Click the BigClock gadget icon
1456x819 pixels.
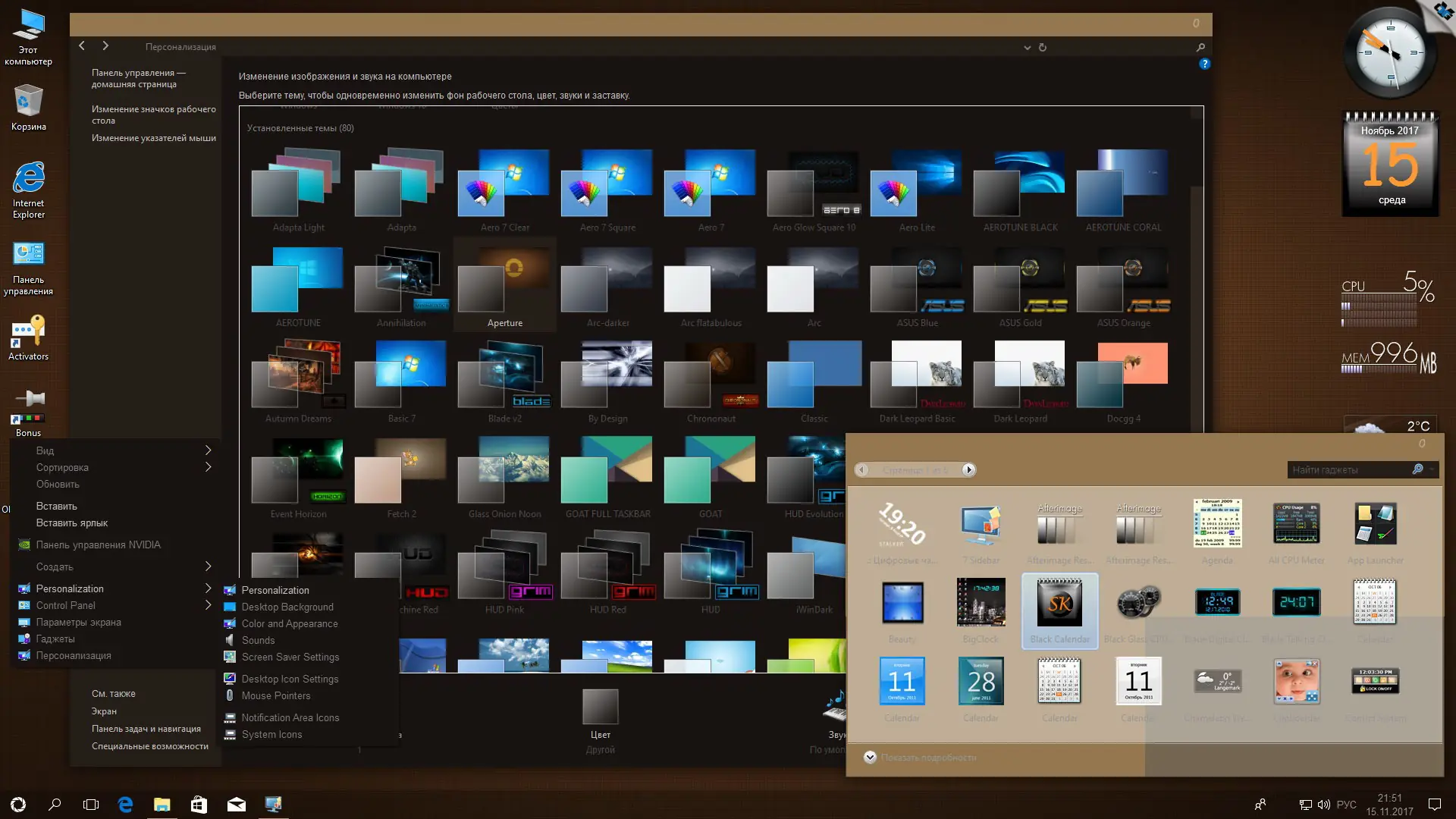pyautogui.click(x=981, y=603)
